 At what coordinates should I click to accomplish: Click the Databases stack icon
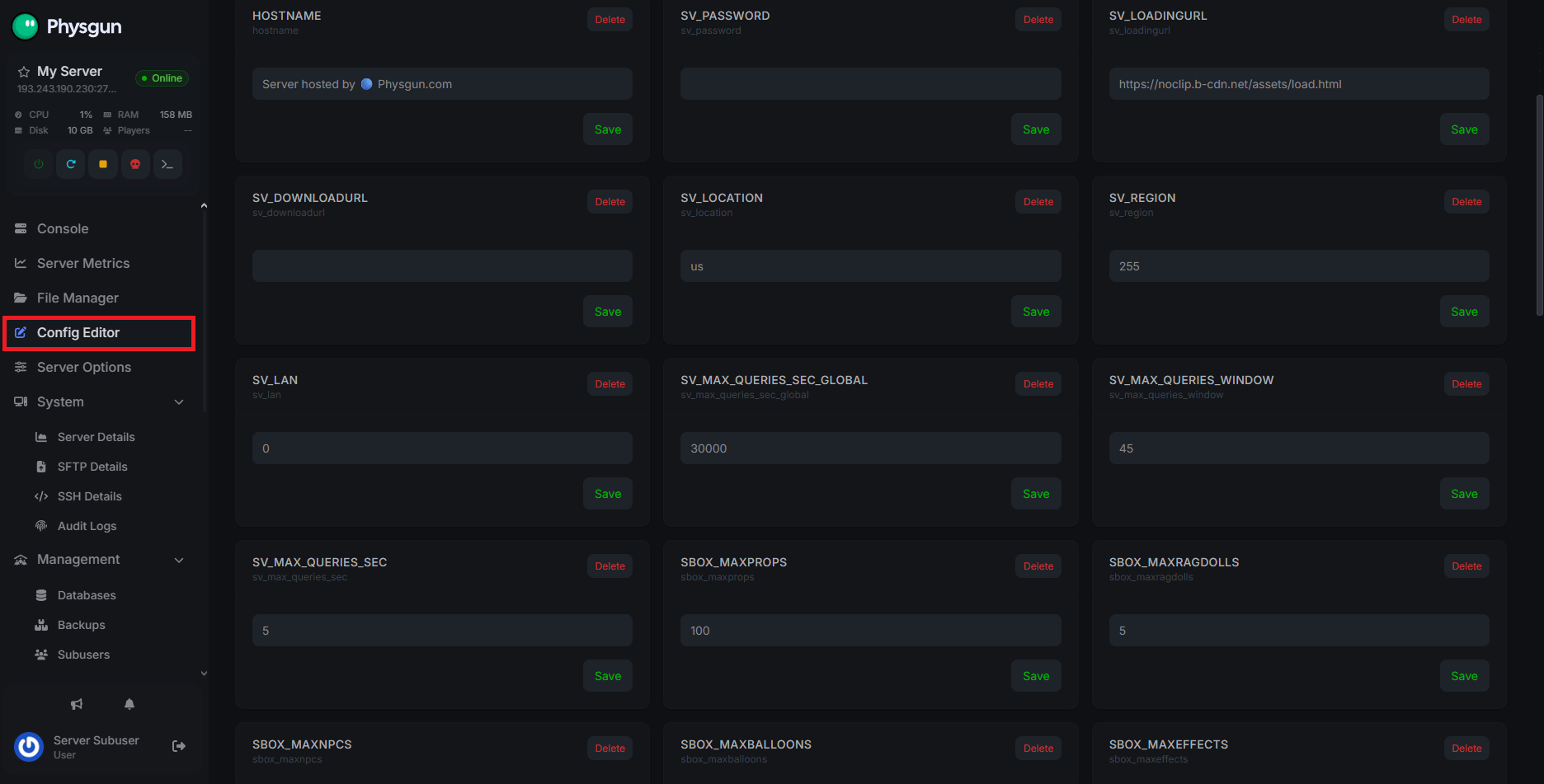[41, 595]
